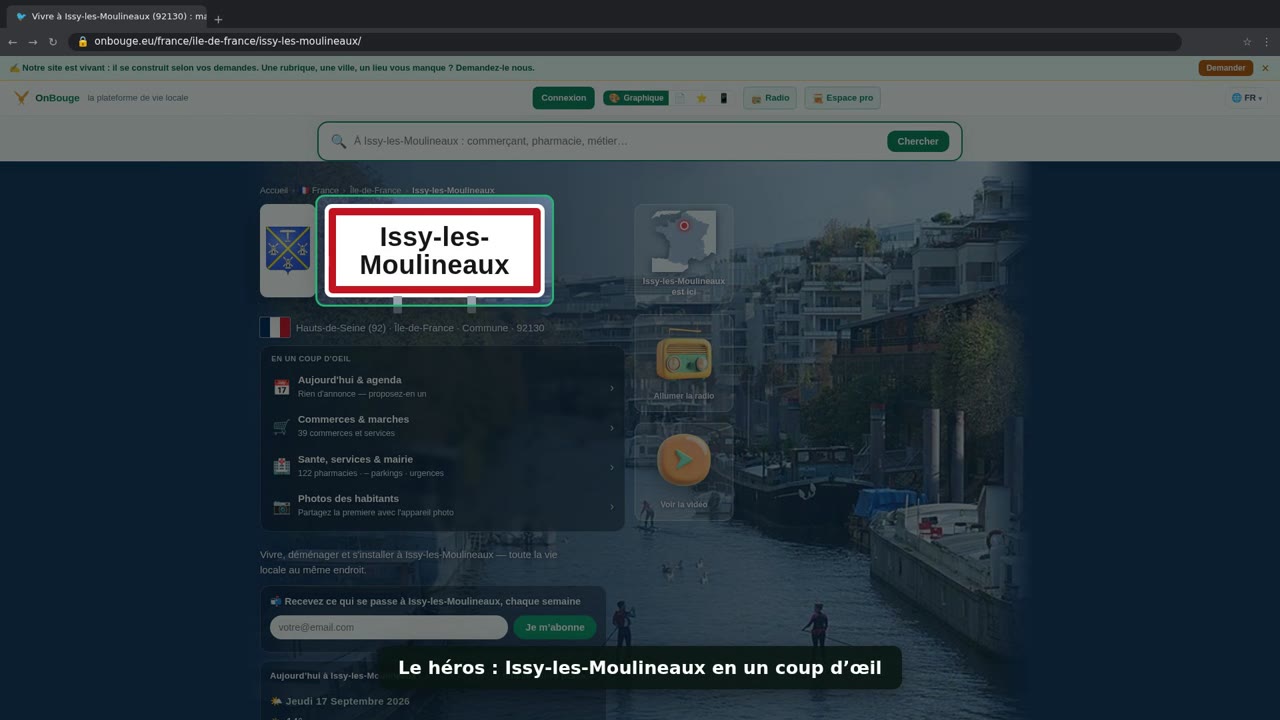Open the France location map card
Image resolution: width=1280 pixels, height=720 pixels.
pyautogui.click(x=684, y=252)
